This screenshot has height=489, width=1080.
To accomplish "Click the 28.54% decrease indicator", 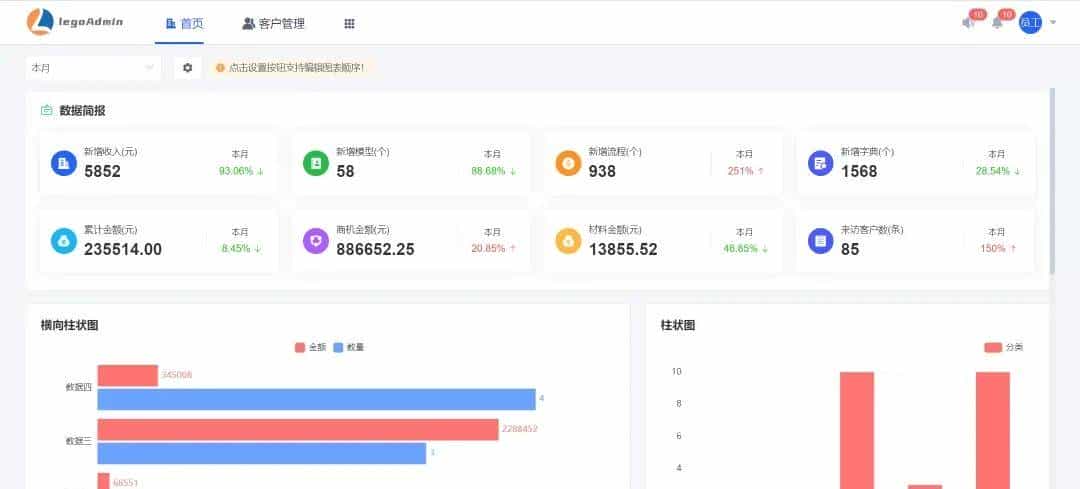I will pos(998,171).
